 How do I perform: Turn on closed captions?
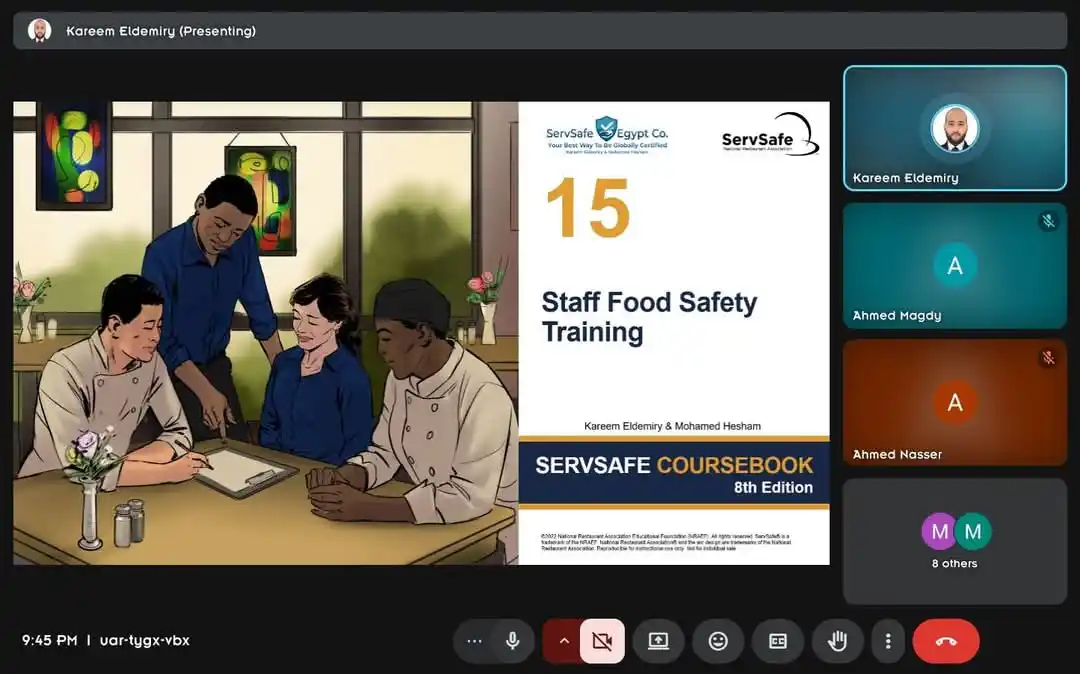tap(778, 642)
